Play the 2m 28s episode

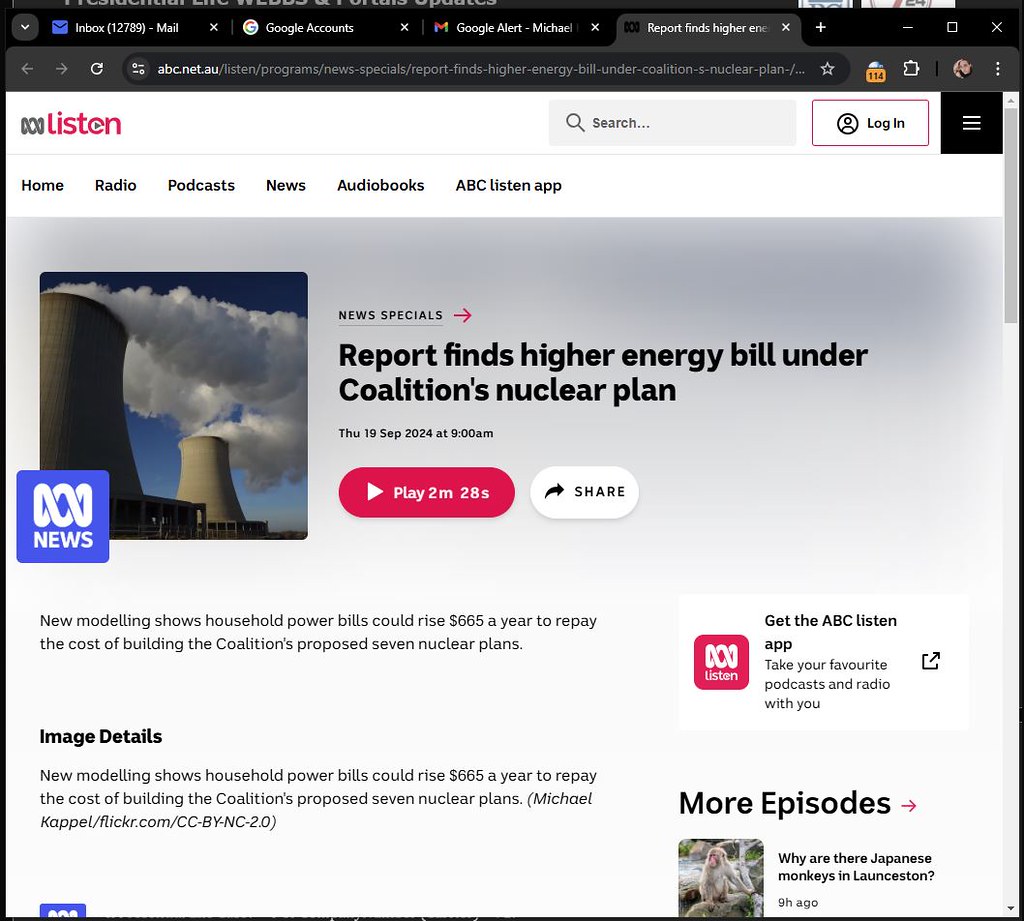(x=426, y=493)
